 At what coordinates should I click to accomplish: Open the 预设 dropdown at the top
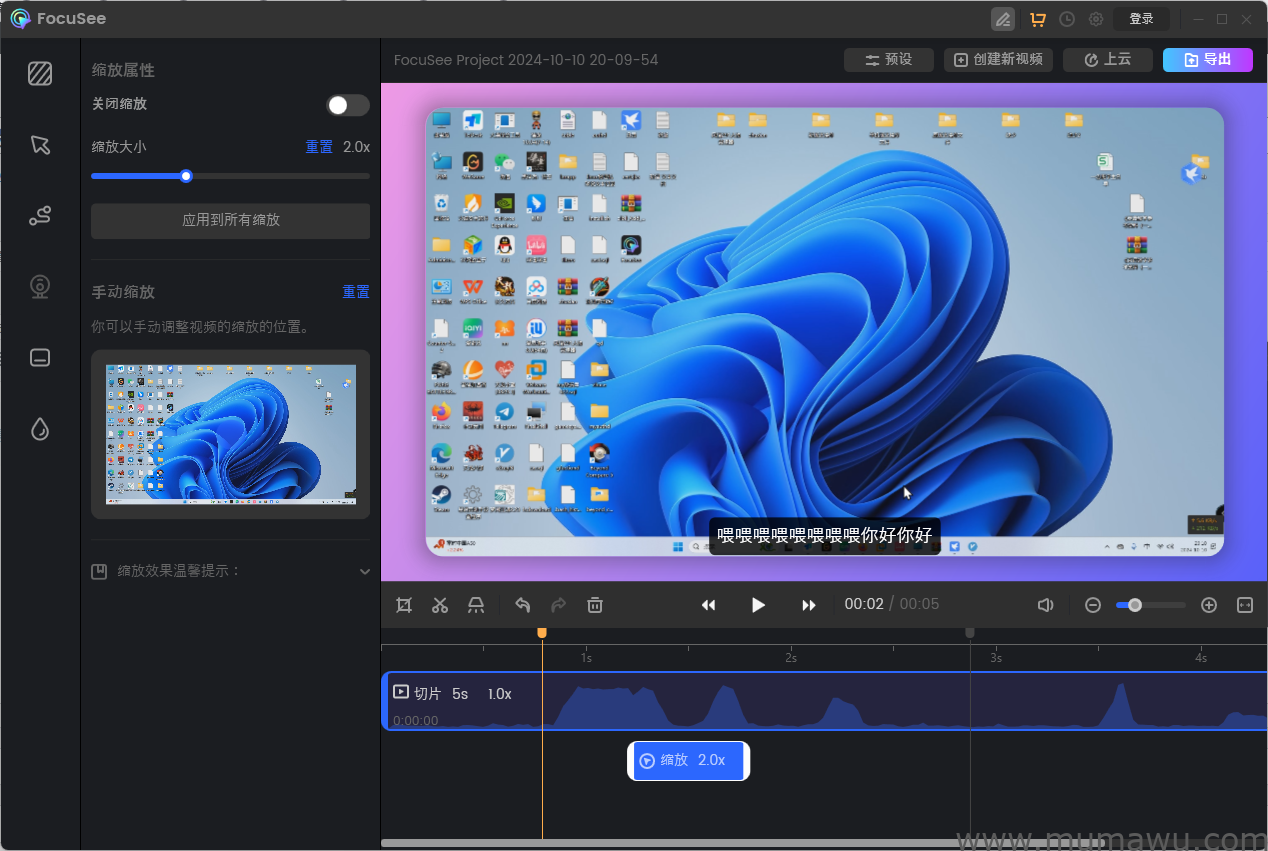point(888,59)
